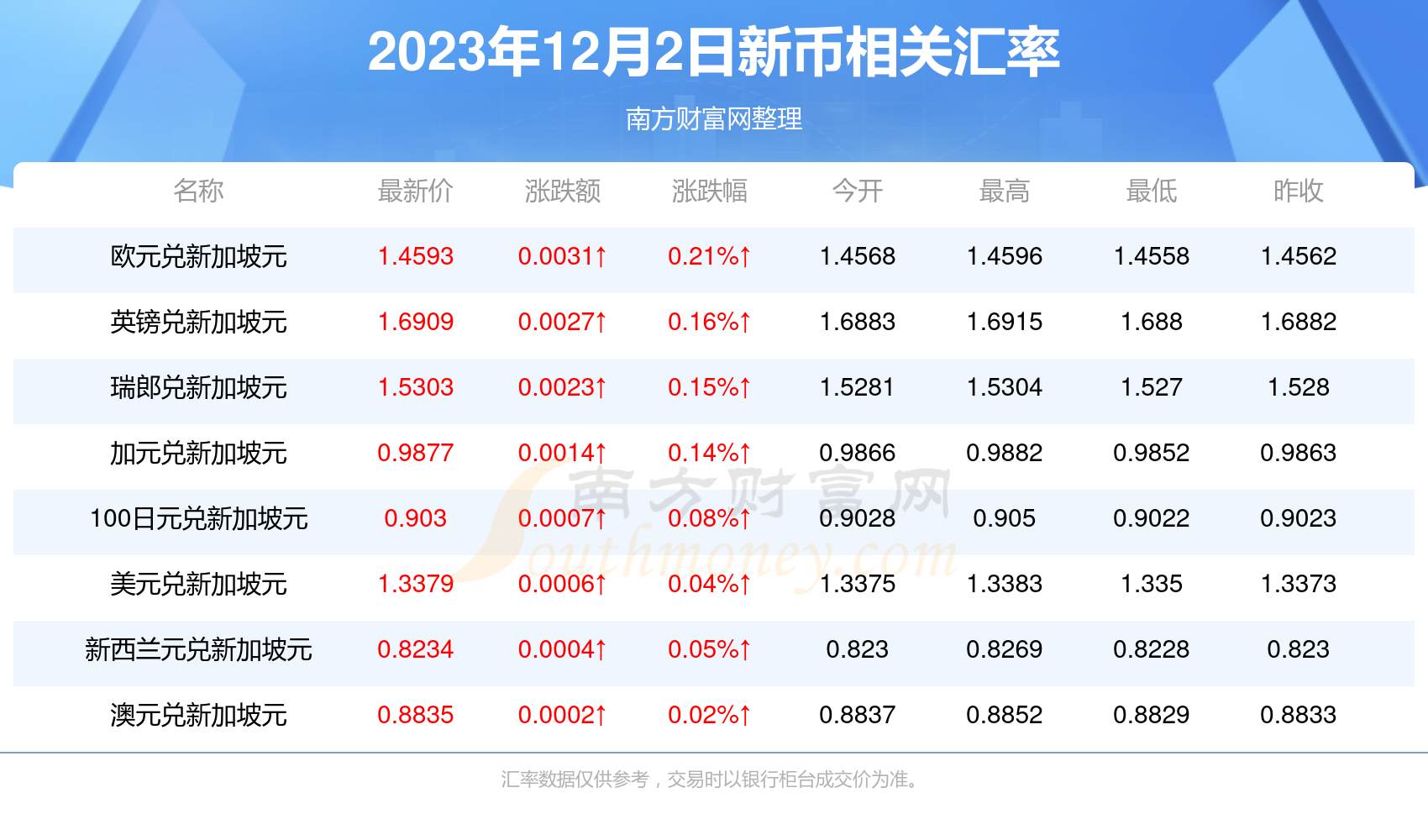Screen dimensions: 1428x840
Task: Select the 涨跌幅 column header
Action: (710, 191)
